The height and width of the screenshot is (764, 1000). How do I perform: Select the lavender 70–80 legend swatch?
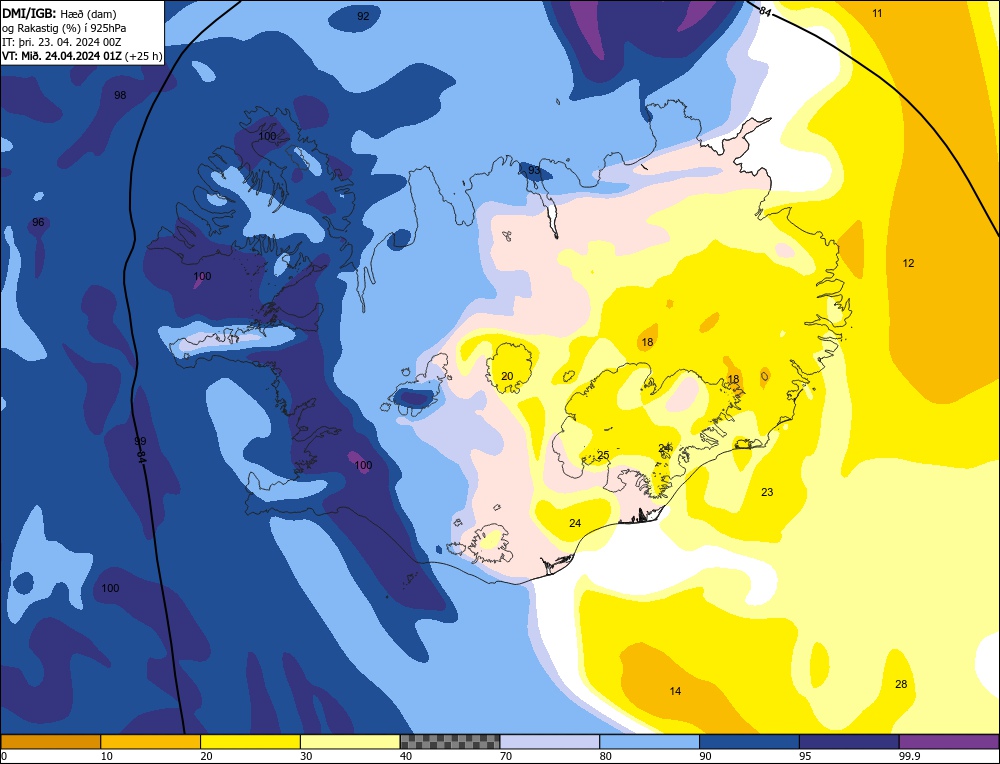[550, 742]
